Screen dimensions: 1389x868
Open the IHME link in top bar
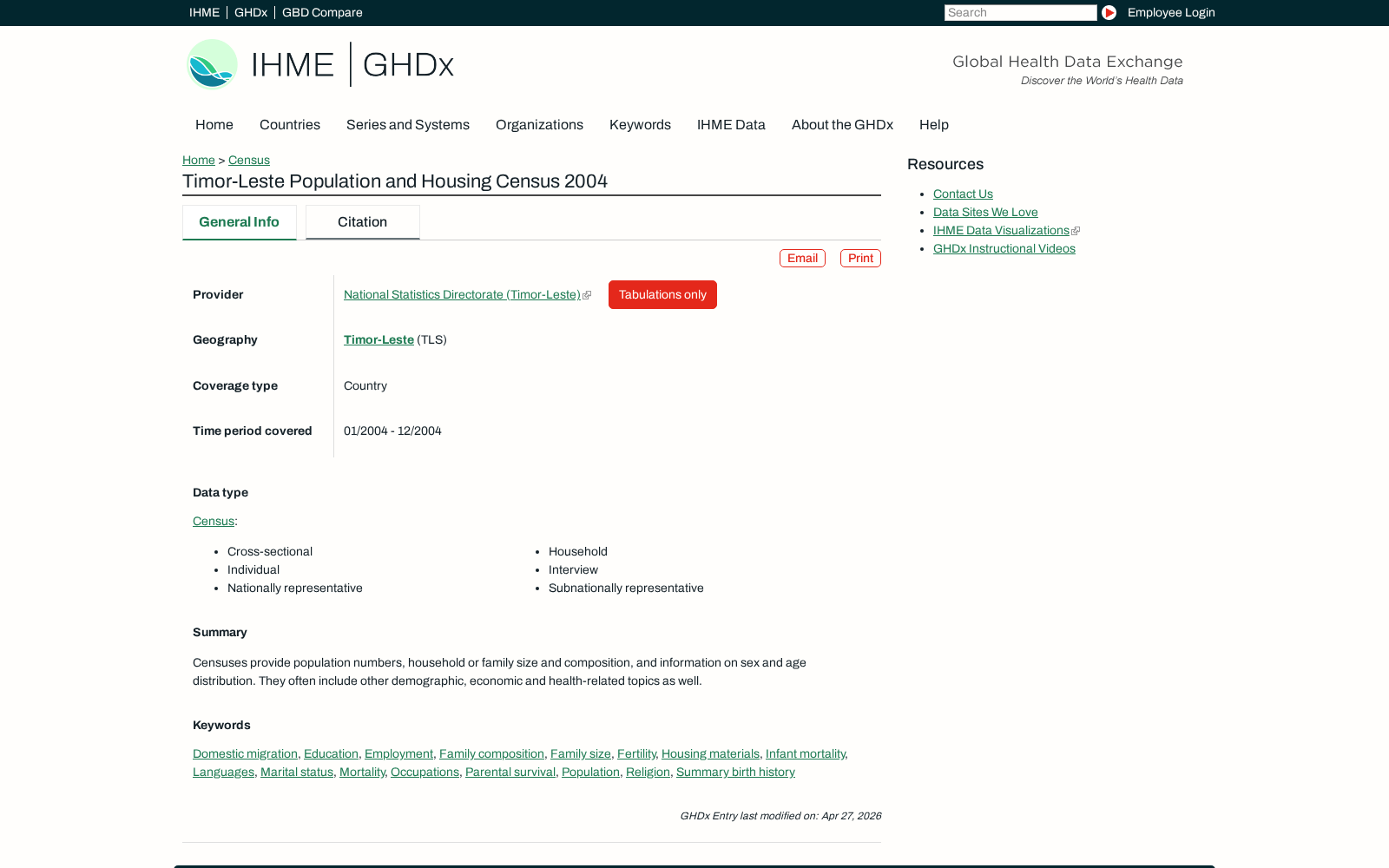tap(204, 12)
